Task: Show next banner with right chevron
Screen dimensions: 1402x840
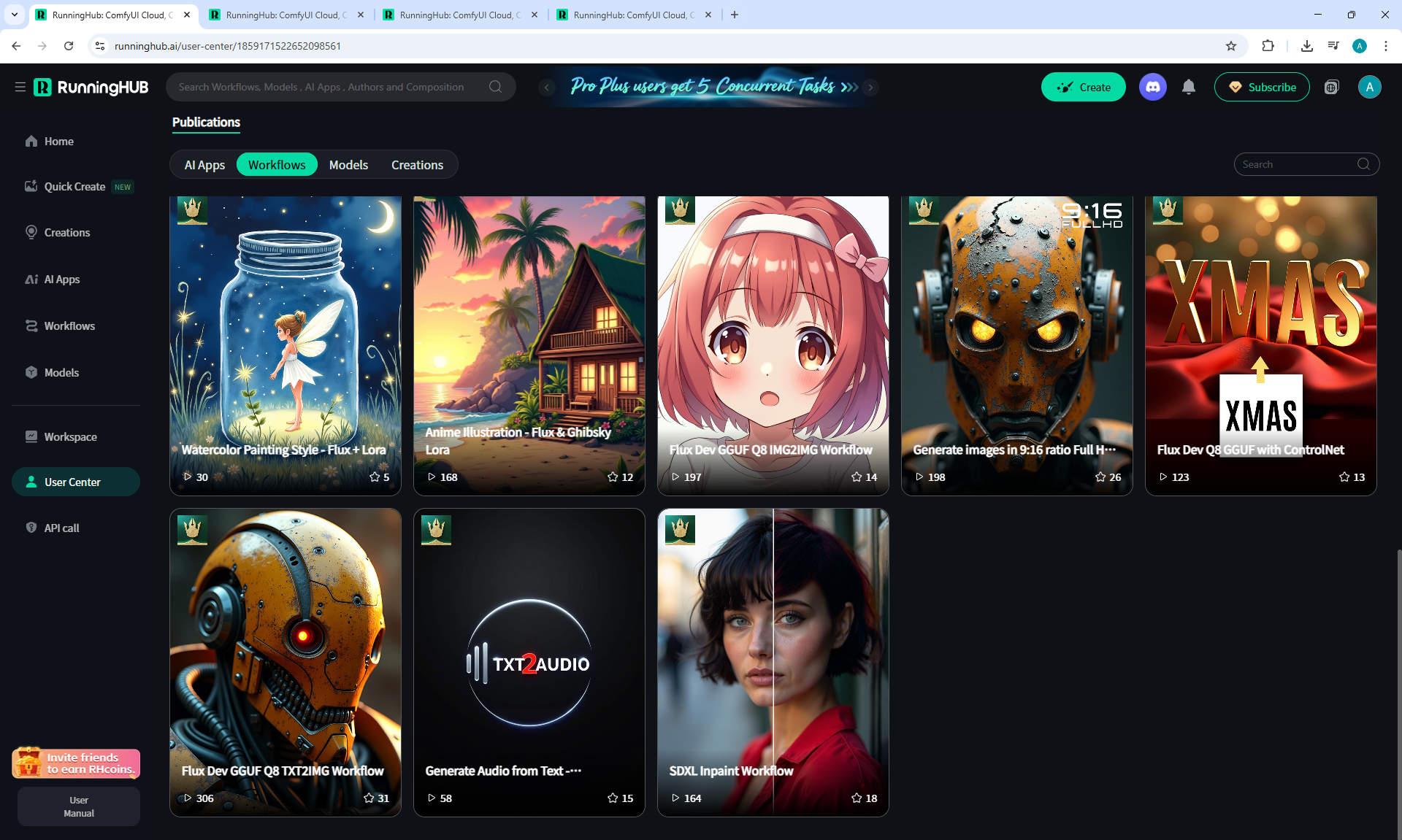Action: [x=870, y=87]
